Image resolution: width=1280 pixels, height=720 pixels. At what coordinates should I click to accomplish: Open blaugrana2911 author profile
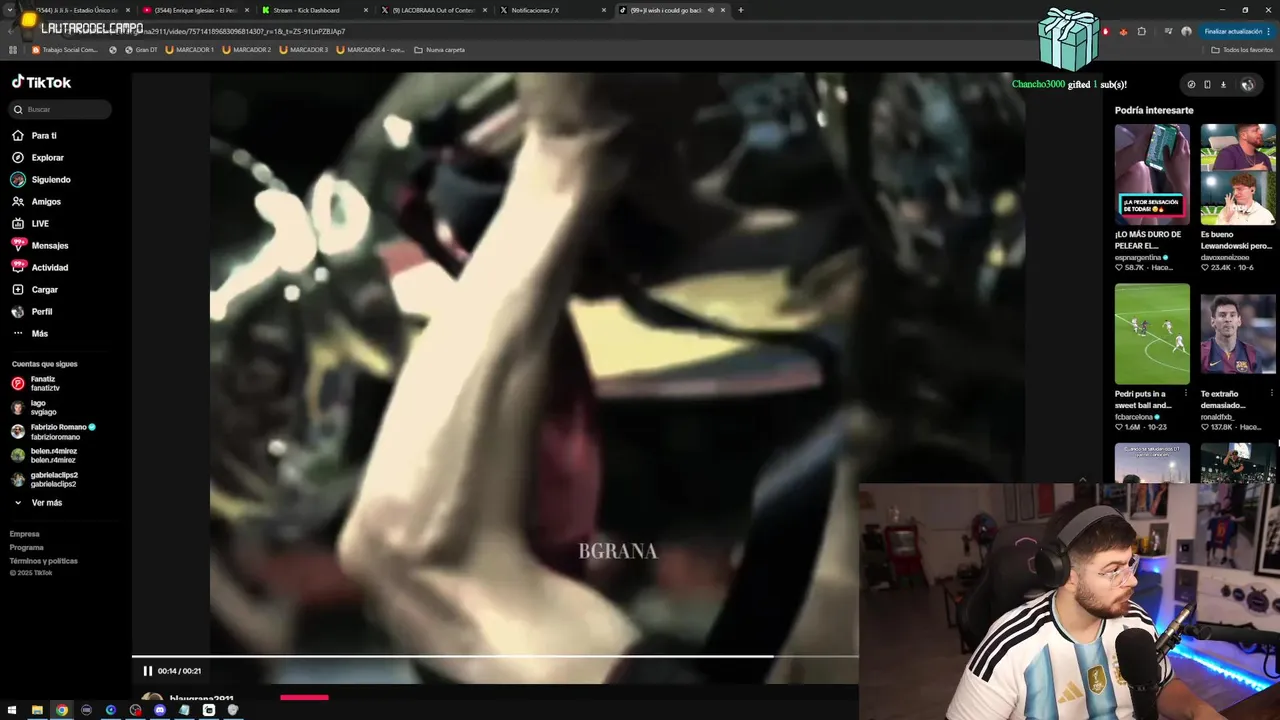point(201,700)
